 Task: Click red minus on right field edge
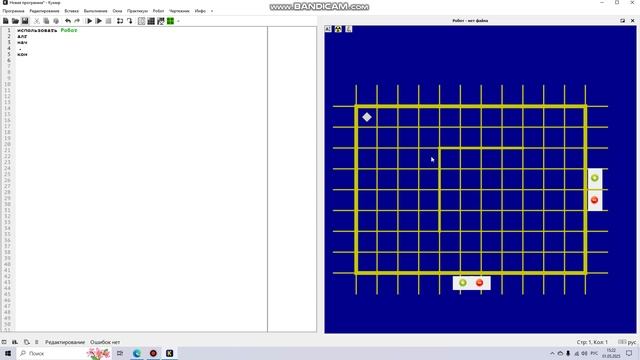coord(594,200)
